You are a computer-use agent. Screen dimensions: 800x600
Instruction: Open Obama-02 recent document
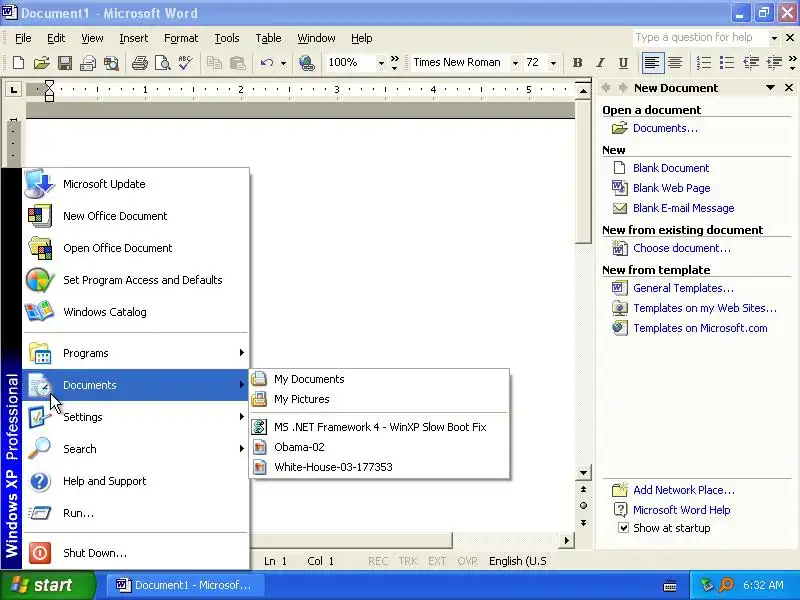coord(379,447)
